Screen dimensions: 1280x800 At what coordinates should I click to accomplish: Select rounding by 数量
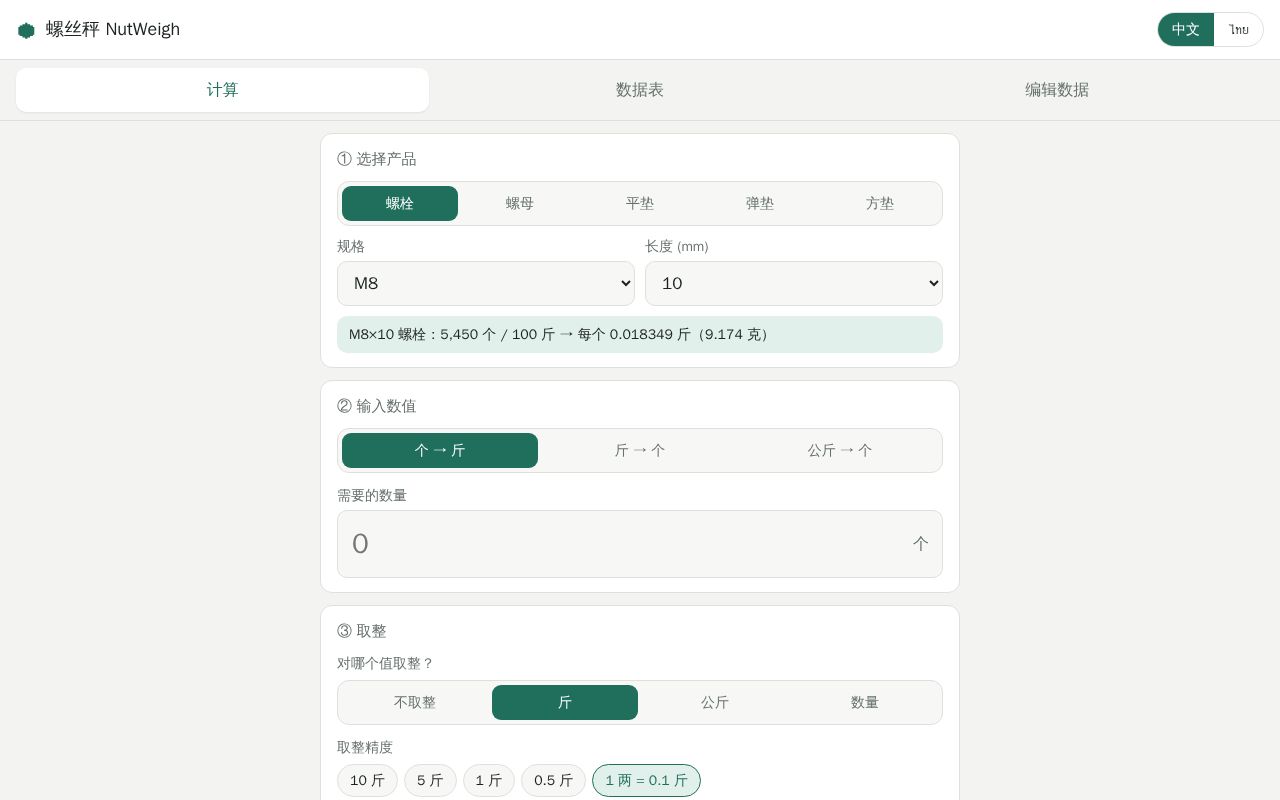click(x=865, y=702)
